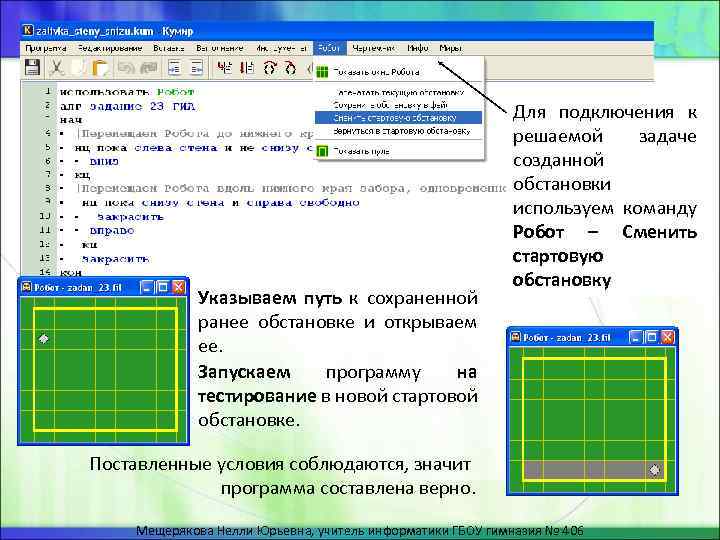Viewport: 720px width, 540px height.
Task: Open the Миры menu
Action: [x=450, y=48]
